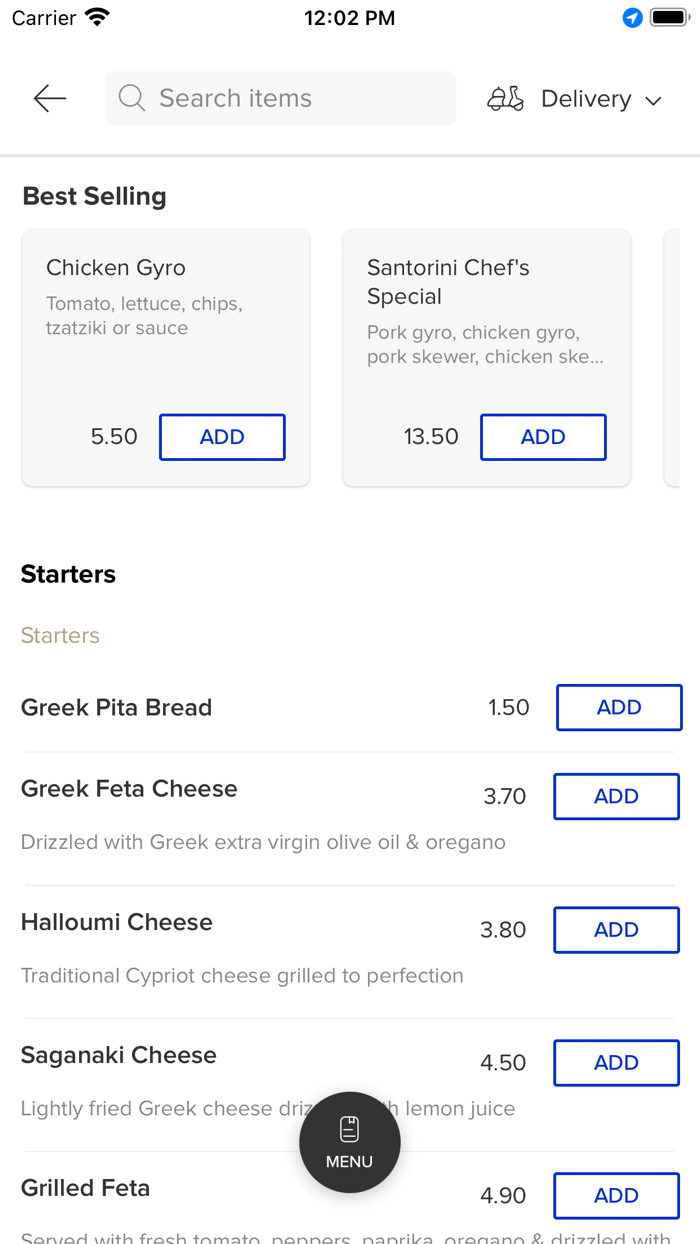
Task: Select the Starters subcategory label
Action: 59,636
